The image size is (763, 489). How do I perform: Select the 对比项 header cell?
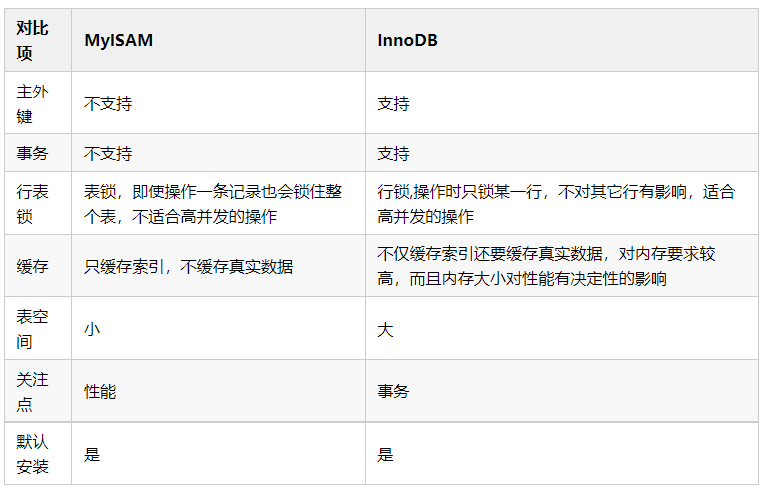pyautogui.click(x=32, y=41)
